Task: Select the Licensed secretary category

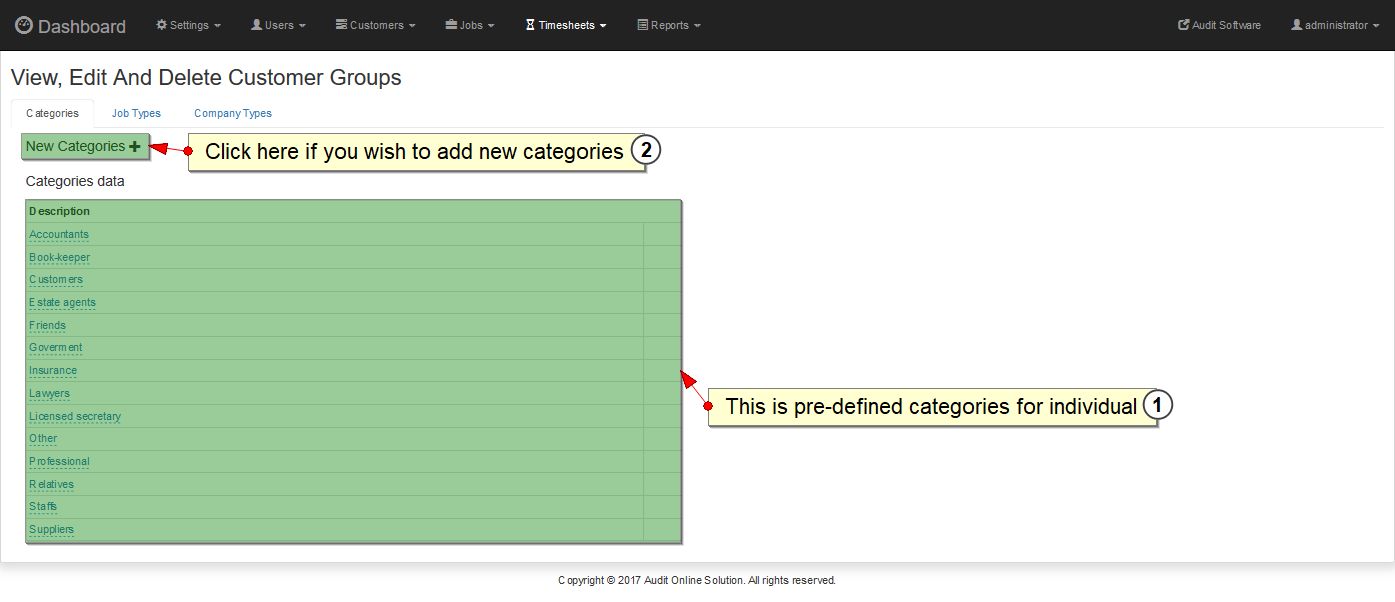Action: (75, 416)
